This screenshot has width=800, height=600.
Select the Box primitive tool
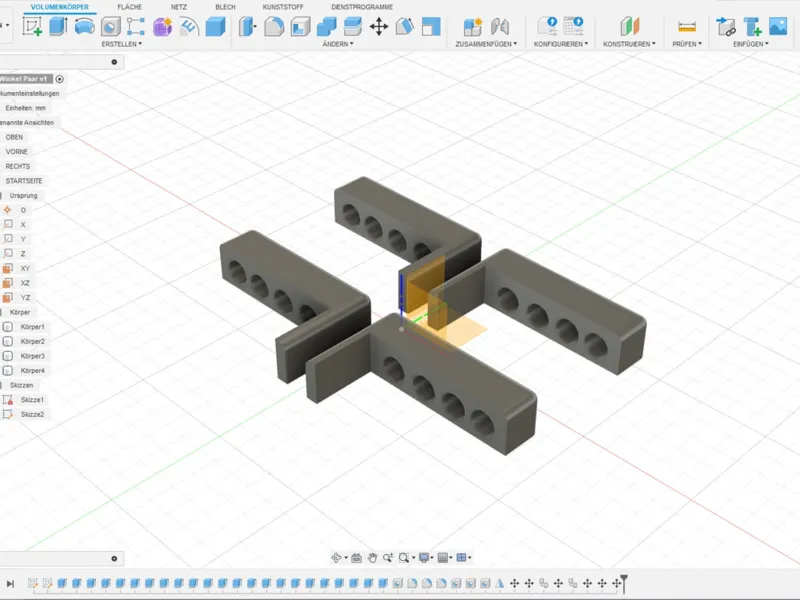pos(215,27)
